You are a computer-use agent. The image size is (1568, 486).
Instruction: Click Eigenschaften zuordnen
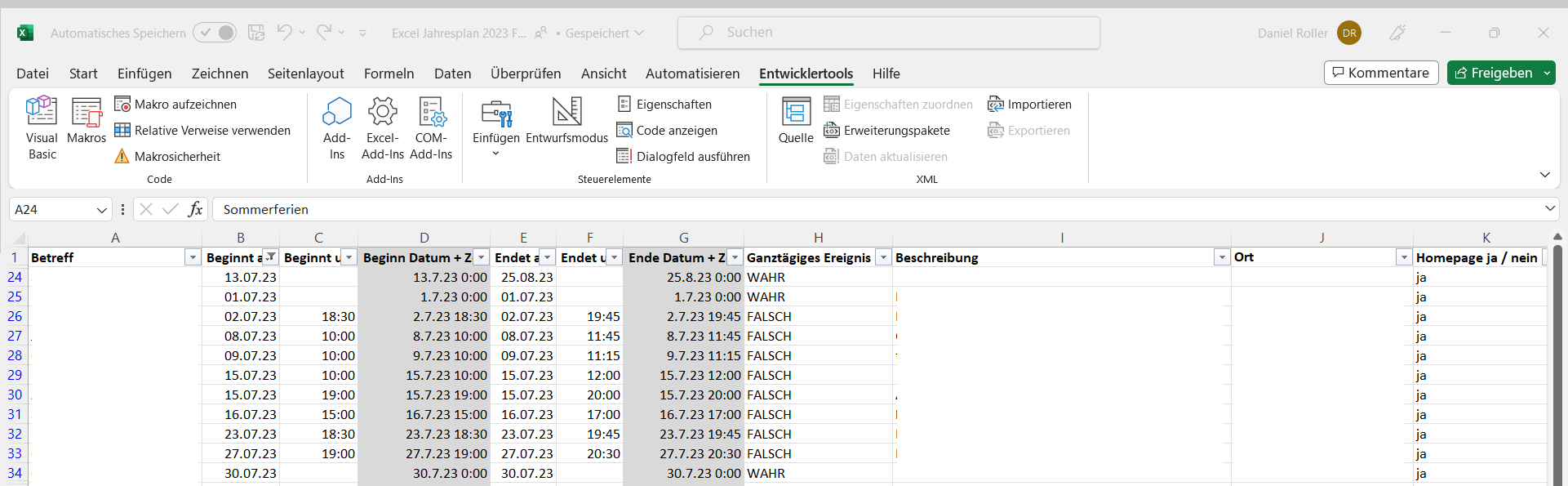click(x=898, y=104)
